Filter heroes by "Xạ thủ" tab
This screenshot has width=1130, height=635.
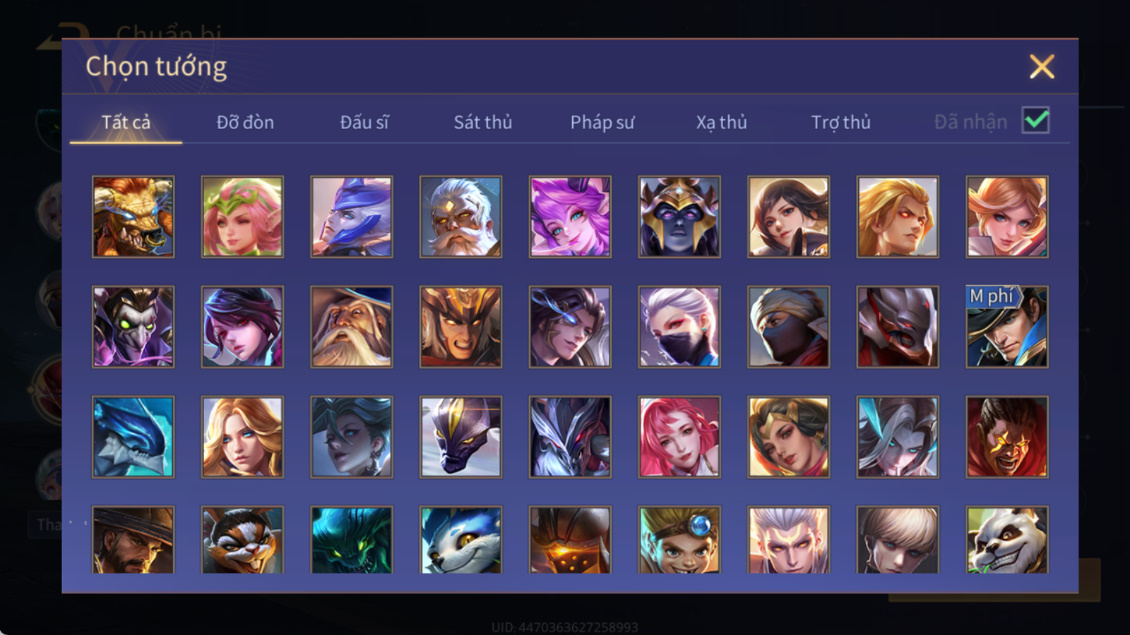[721, 123]
